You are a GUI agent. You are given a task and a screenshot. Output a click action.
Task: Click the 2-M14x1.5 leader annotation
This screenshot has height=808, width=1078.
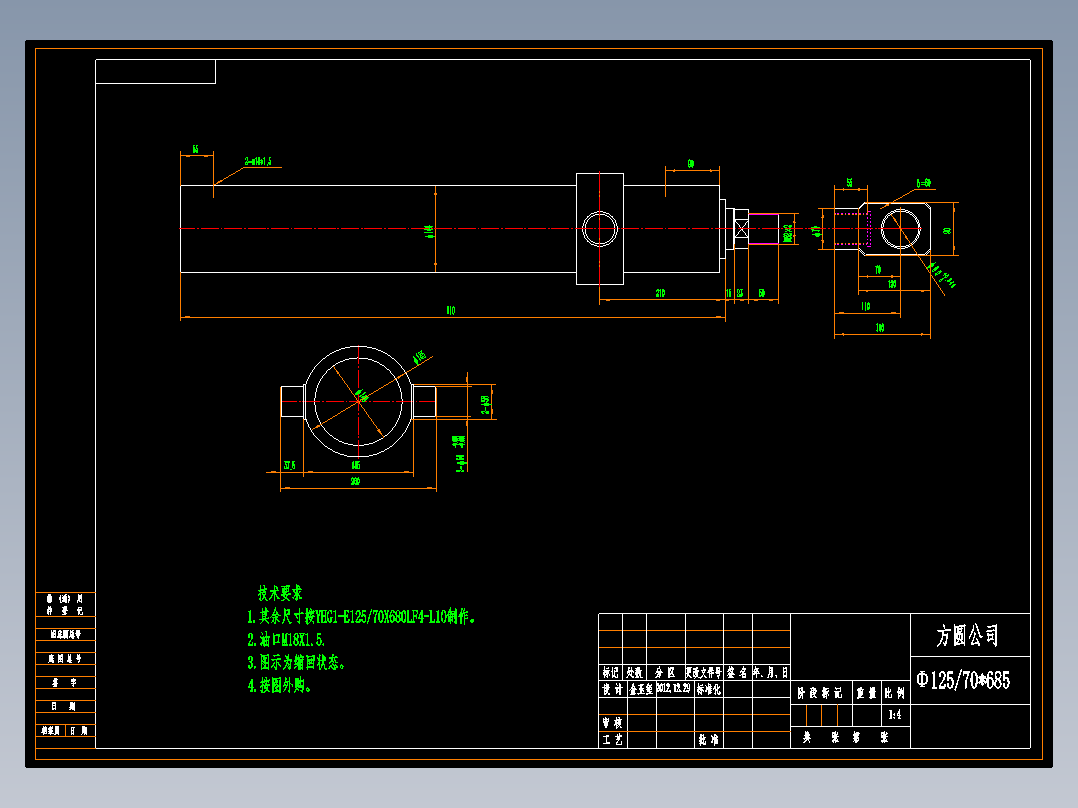[258, 162]
